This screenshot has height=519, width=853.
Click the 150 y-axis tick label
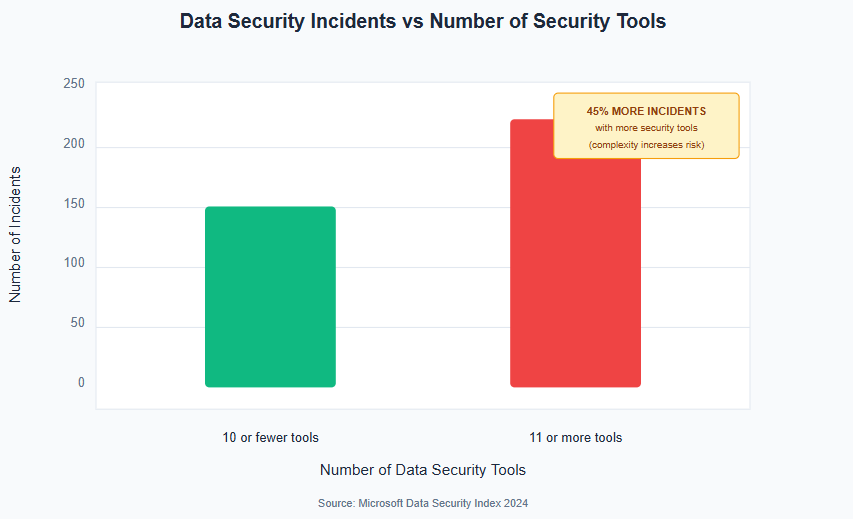coord(74,203)
